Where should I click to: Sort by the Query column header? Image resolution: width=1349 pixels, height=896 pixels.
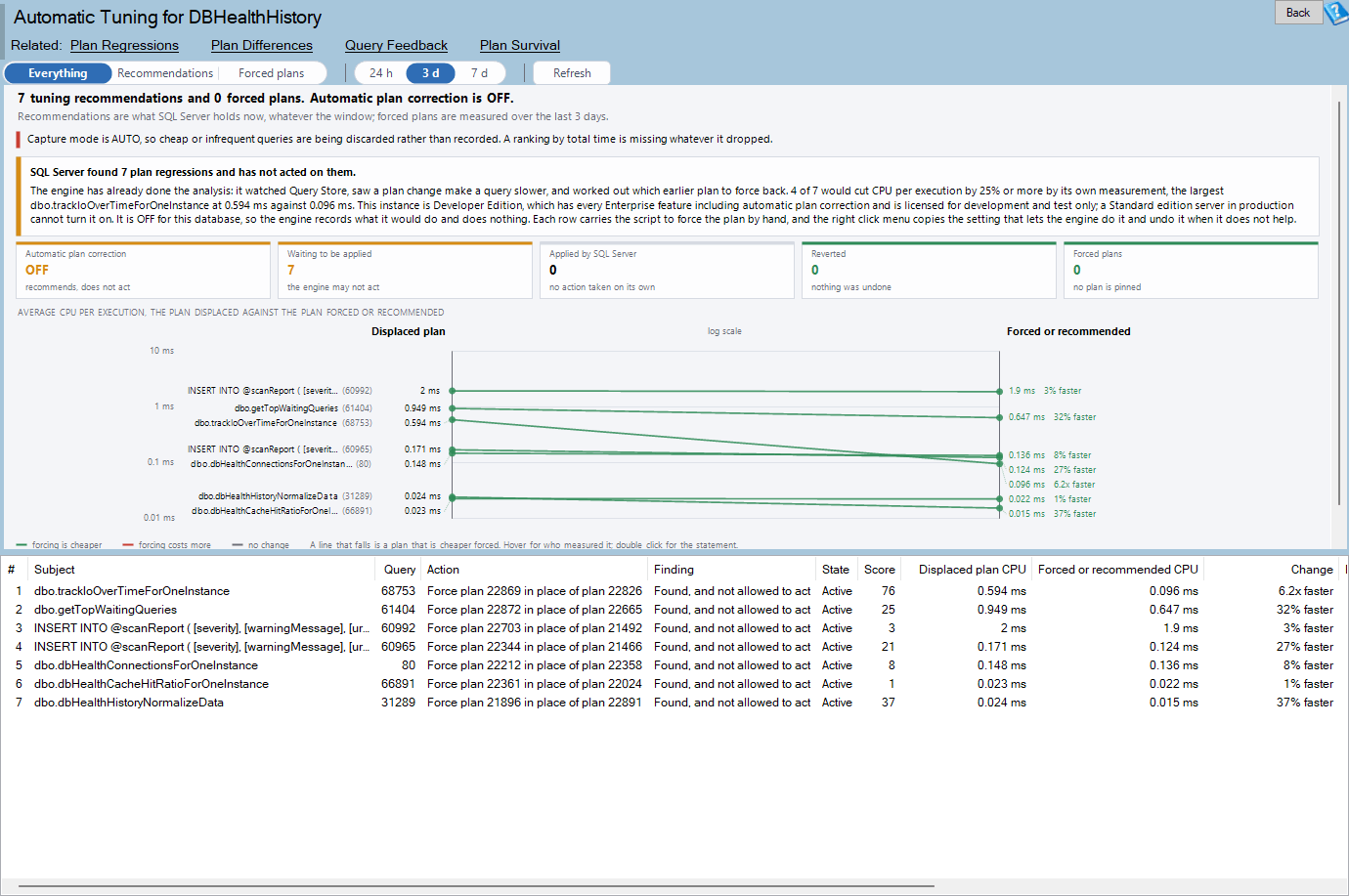tap(398, 570)
